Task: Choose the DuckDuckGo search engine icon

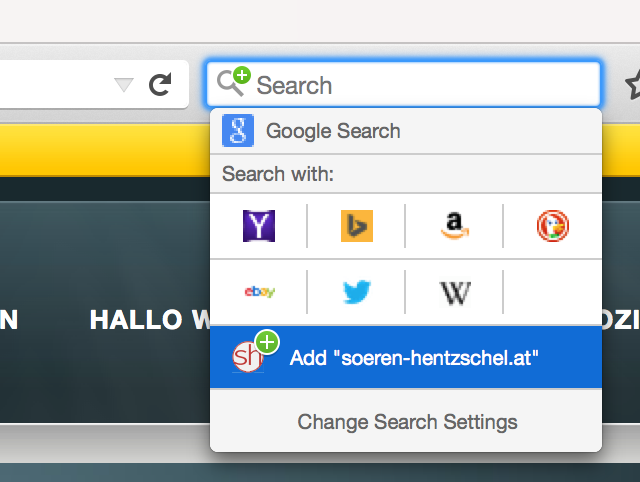Action: coord(552,227)
